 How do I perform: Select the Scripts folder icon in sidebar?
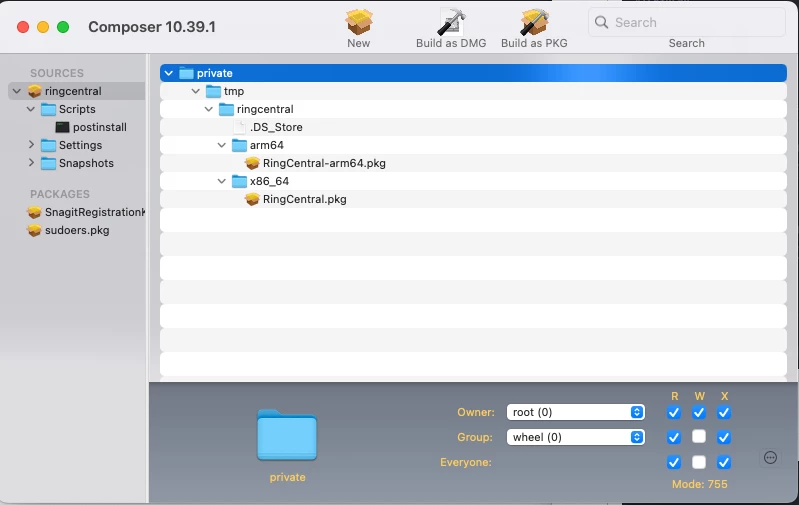click(48, 109)
